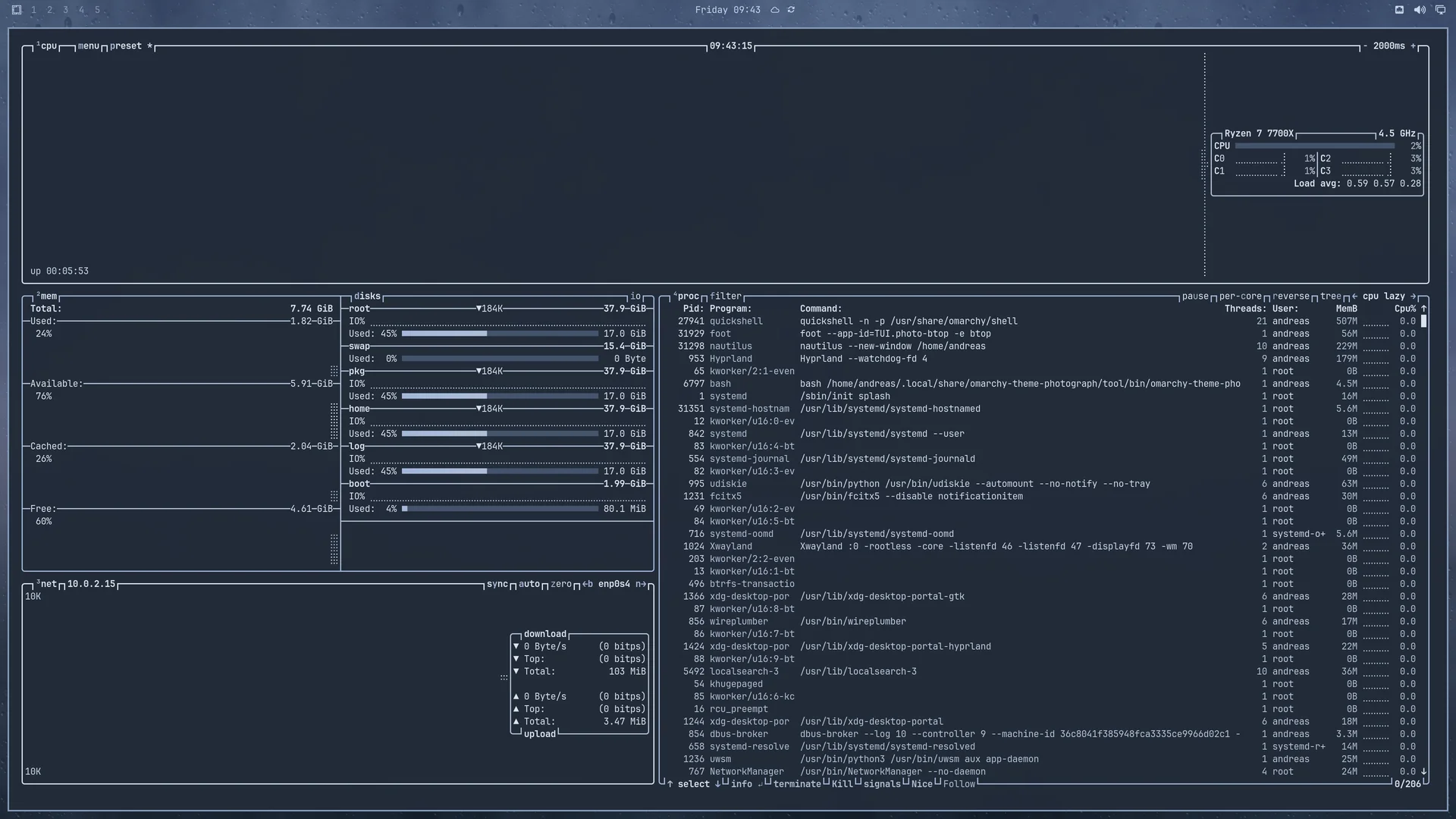Click the weather cloud icon in top bar
This screenshot has width=1456, height=819.
click(x=775, y=10)
